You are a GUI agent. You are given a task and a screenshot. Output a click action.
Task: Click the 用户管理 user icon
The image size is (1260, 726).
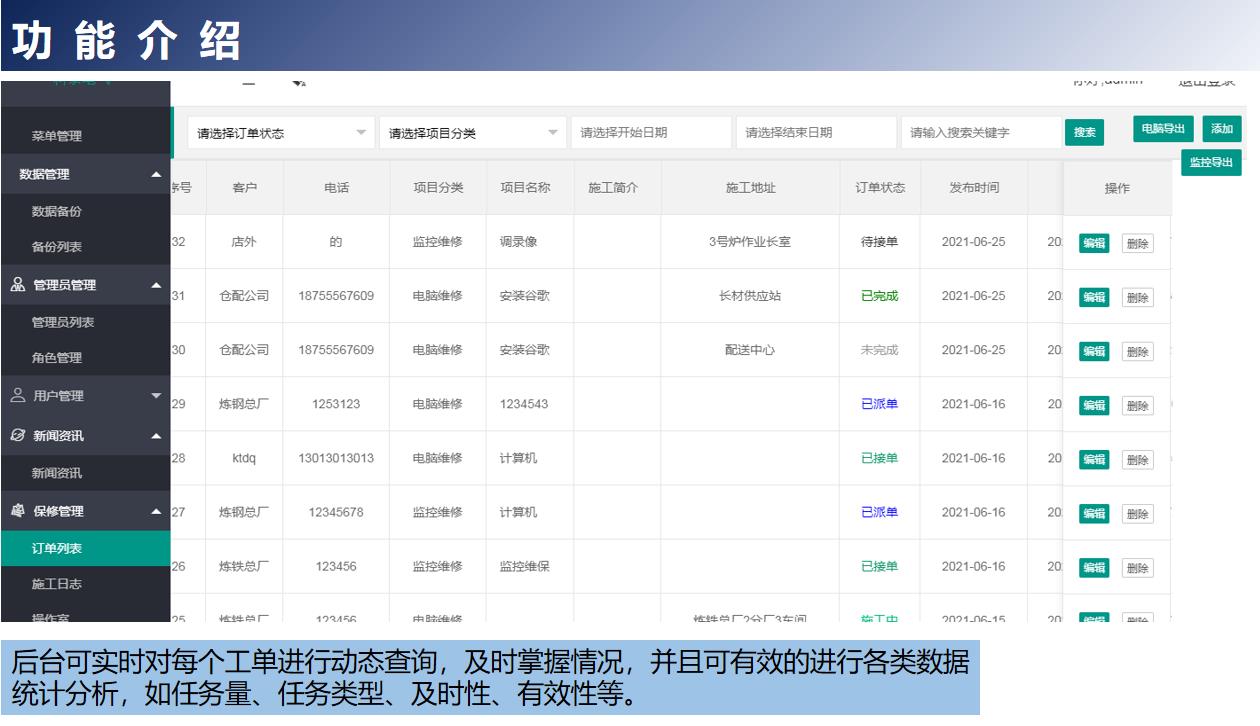coord(19,396)
